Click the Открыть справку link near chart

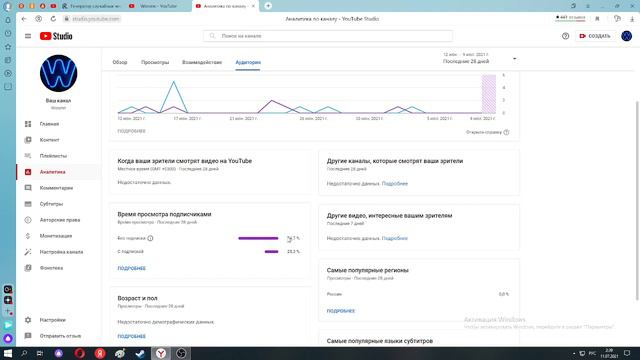(x=487, y=132)
